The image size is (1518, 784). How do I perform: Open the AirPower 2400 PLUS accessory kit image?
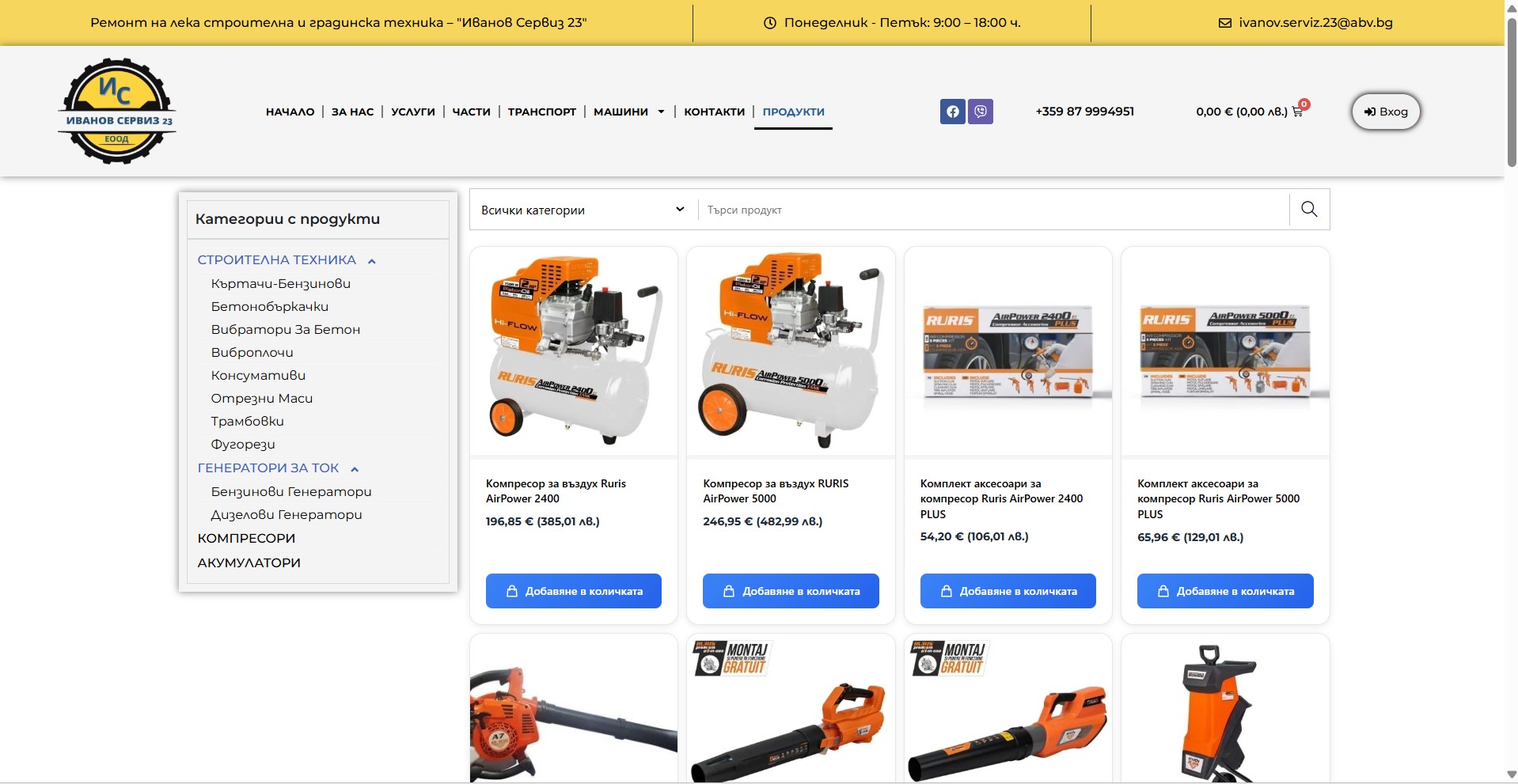1008,351
